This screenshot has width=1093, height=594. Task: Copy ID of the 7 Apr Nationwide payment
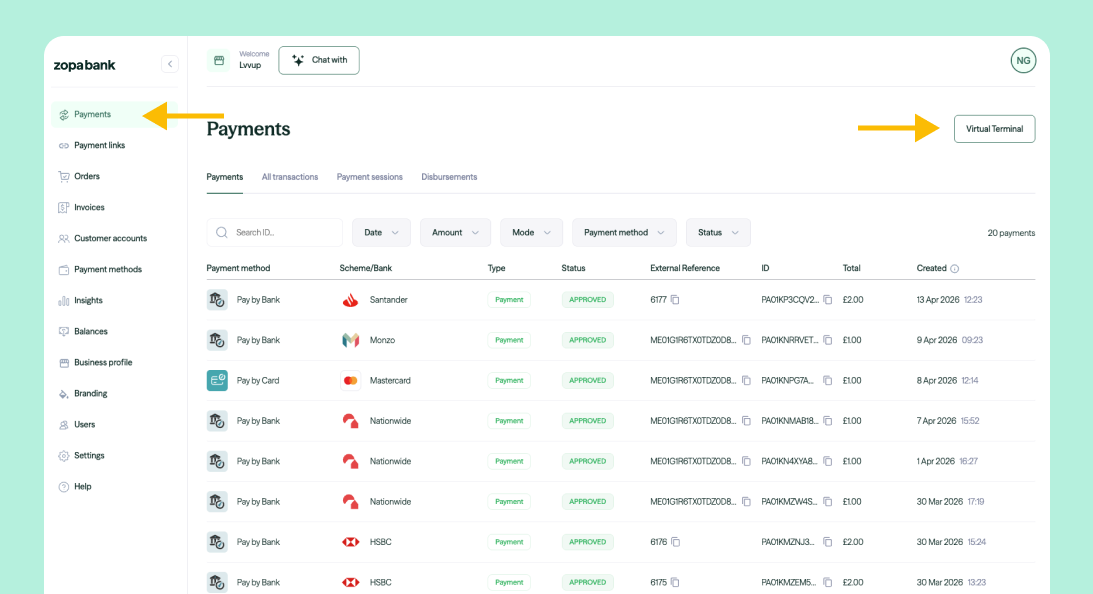(827, 421)
